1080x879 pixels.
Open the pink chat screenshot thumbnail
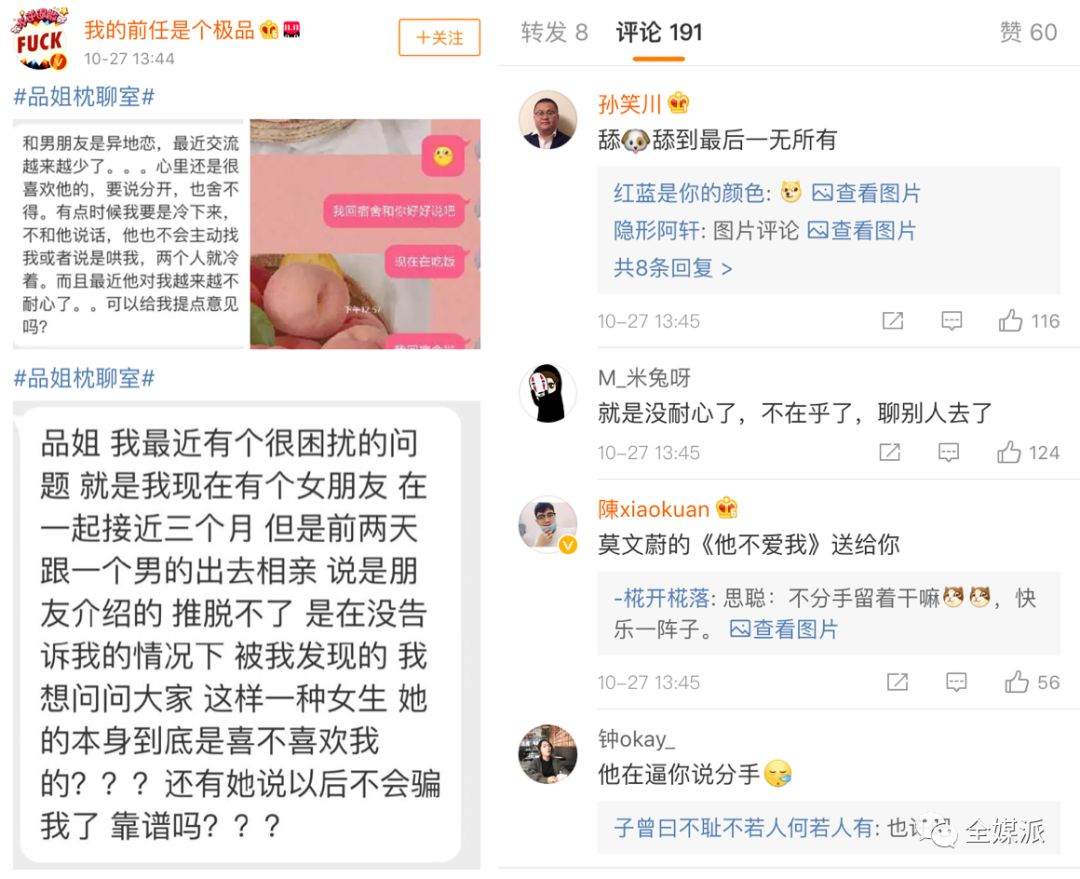365,234
